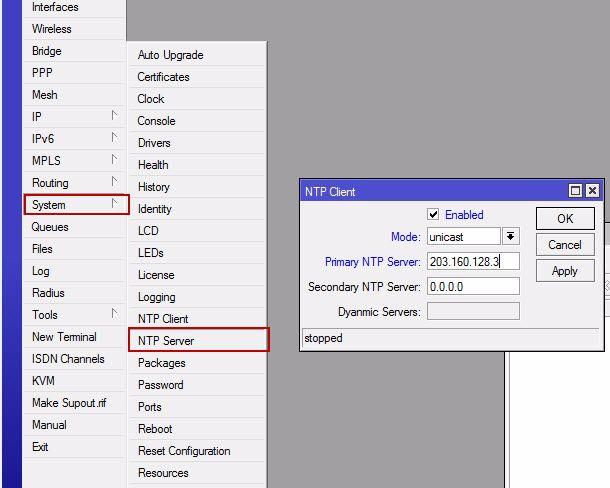This screenshot has width=610, height=488.
Task: Expand the IP submenu arrow
Action: click(x=115, y=117)
